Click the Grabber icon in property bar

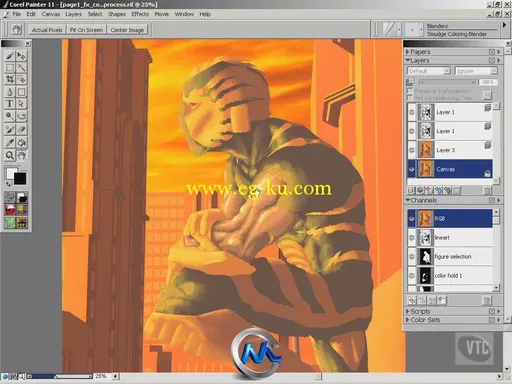[16, 30]
